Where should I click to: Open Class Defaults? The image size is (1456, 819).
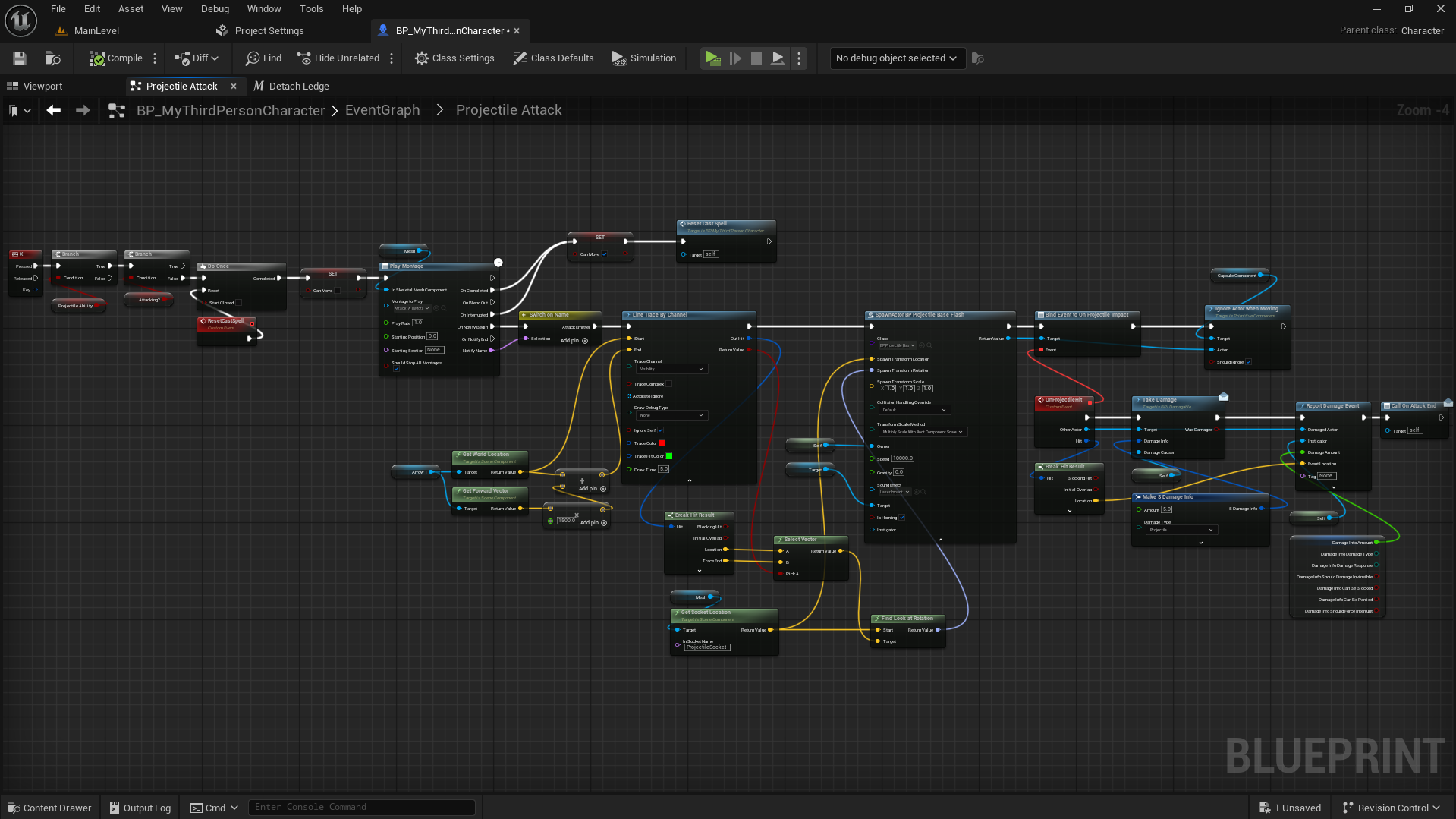(x=553, y=58)
